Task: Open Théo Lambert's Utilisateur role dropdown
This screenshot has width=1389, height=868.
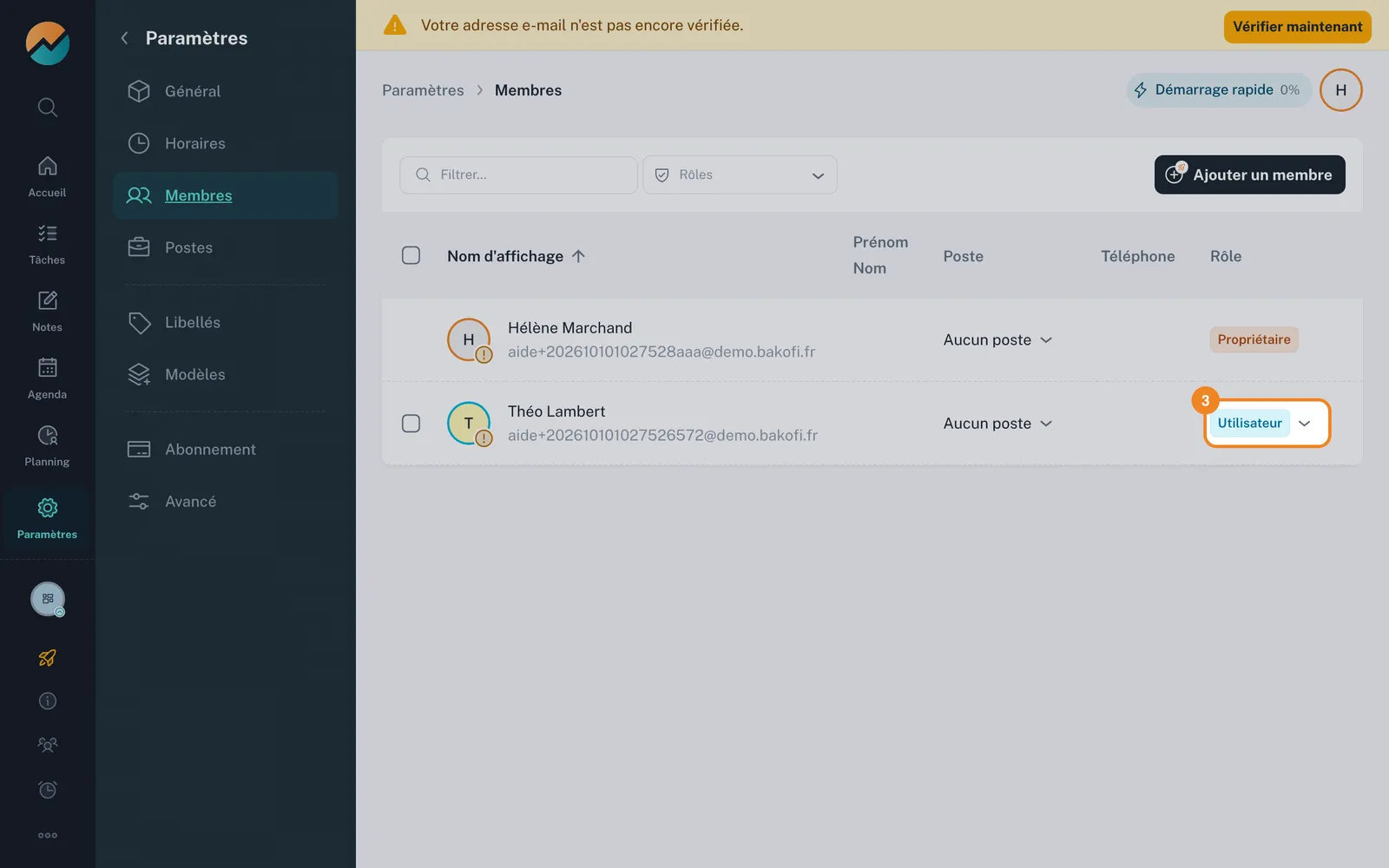Action: (x=1267, y=424)
